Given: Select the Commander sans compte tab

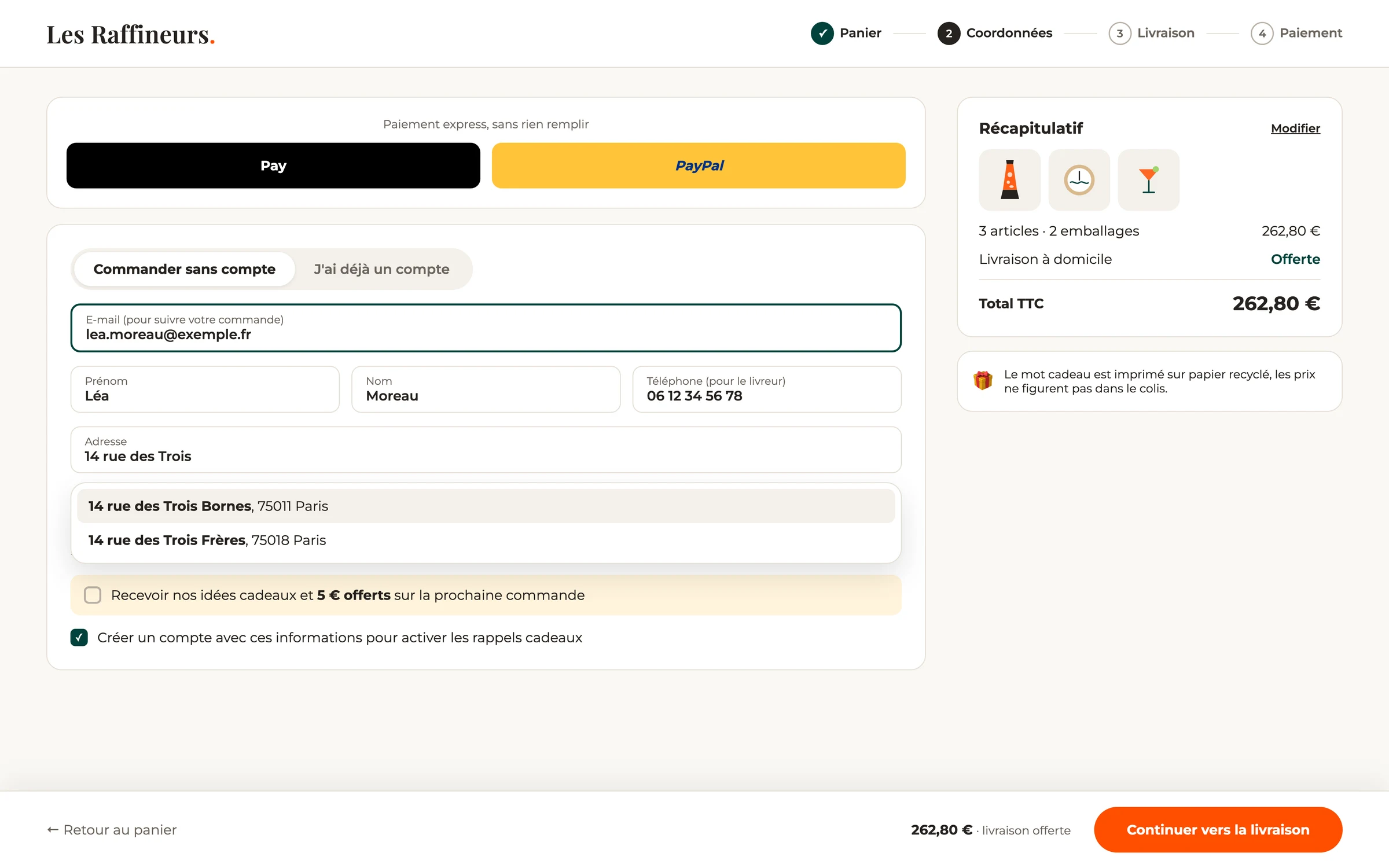Looking at the screenshot, I should [184, 269].
